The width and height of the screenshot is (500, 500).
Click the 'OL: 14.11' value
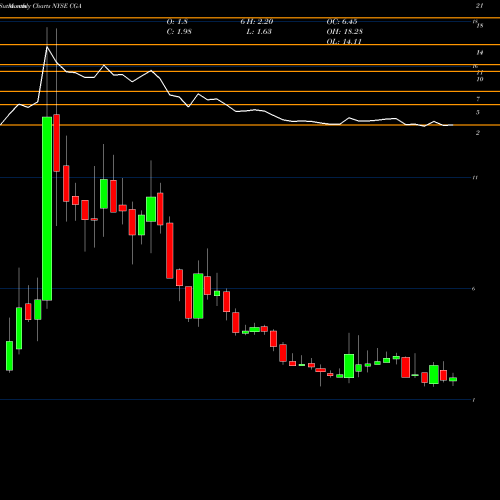[344, 42]
